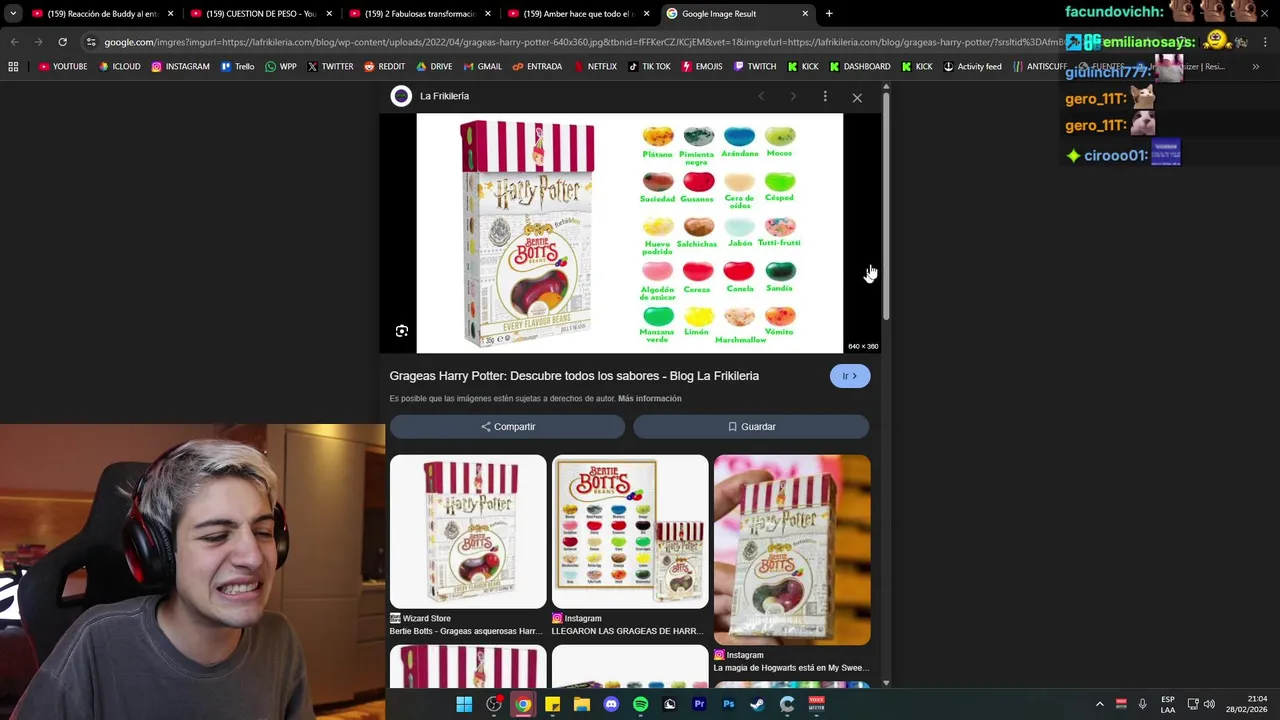Open the DRIVE bookmark
1280x720 pixels.
pyautogui.click(x=434, y=66)
